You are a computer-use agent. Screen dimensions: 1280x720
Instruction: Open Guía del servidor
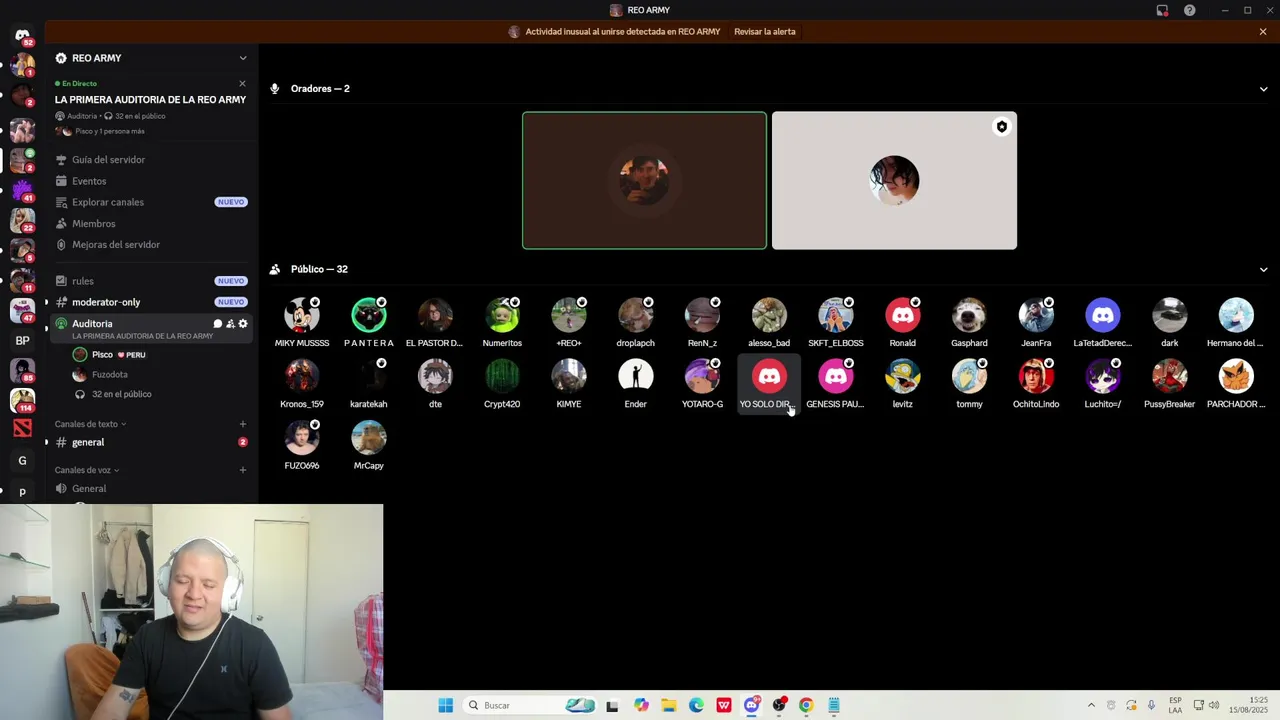pos(151,160)
